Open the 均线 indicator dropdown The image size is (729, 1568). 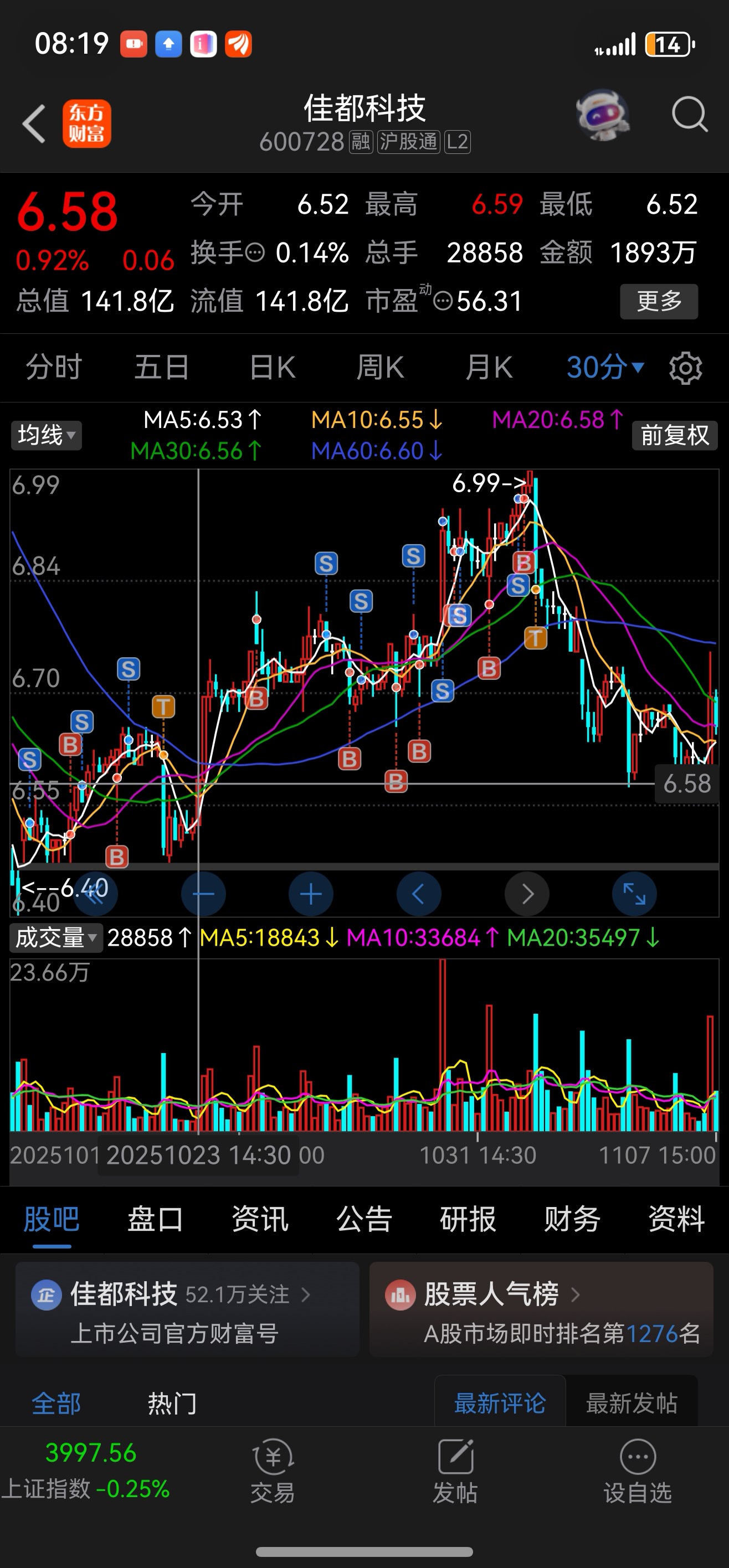click(x=47, y=435)
